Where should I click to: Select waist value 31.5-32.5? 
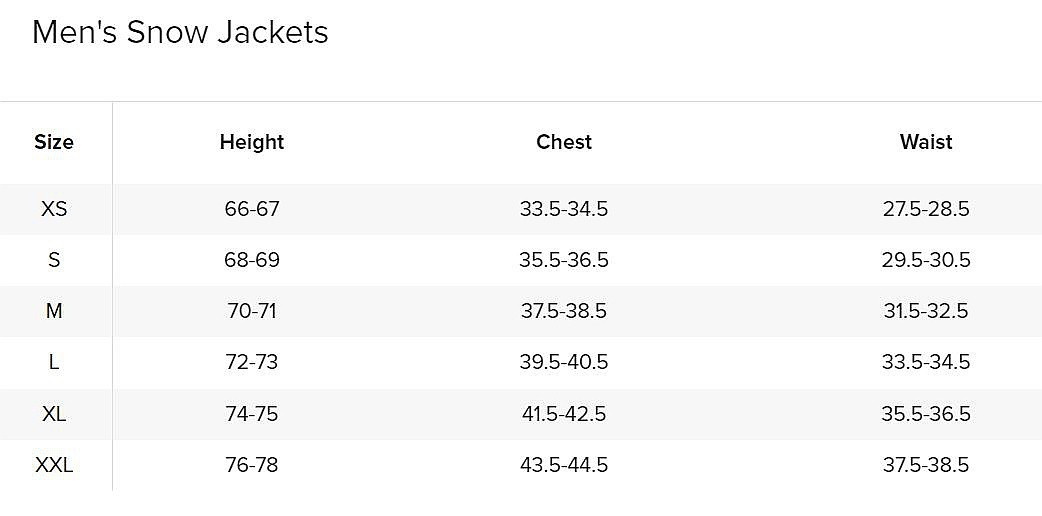click(x=926, y=311)
